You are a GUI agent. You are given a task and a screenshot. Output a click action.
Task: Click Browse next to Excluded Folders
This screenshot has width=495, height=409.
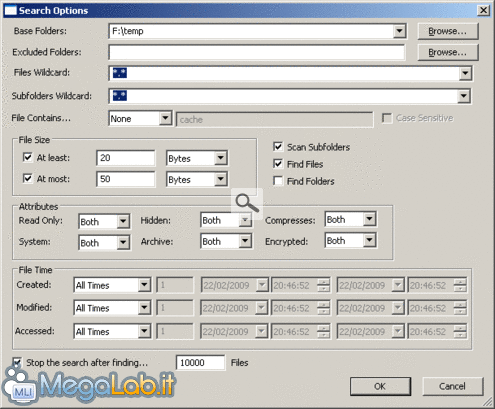[x=448, y=52]
